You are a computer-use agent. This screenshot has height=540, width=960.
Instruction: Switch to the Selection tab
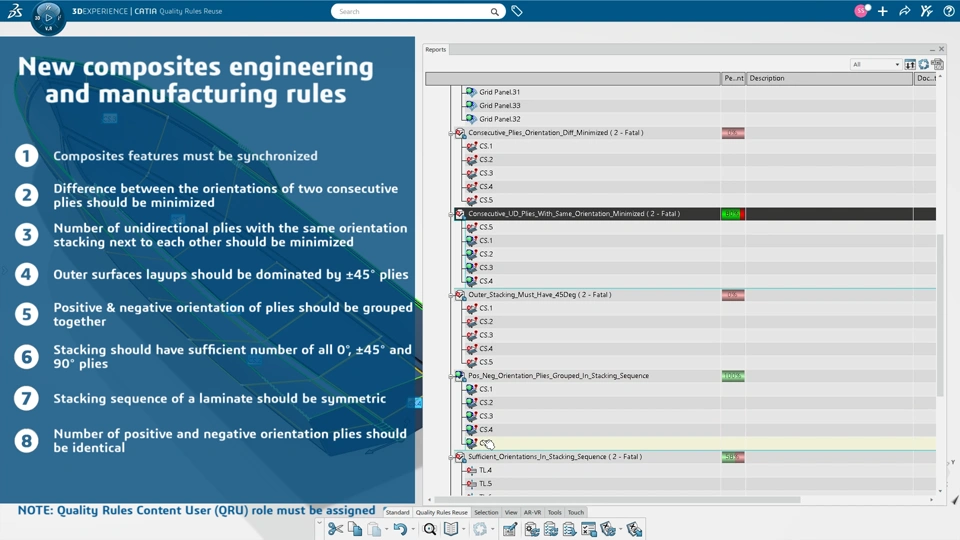486,512
